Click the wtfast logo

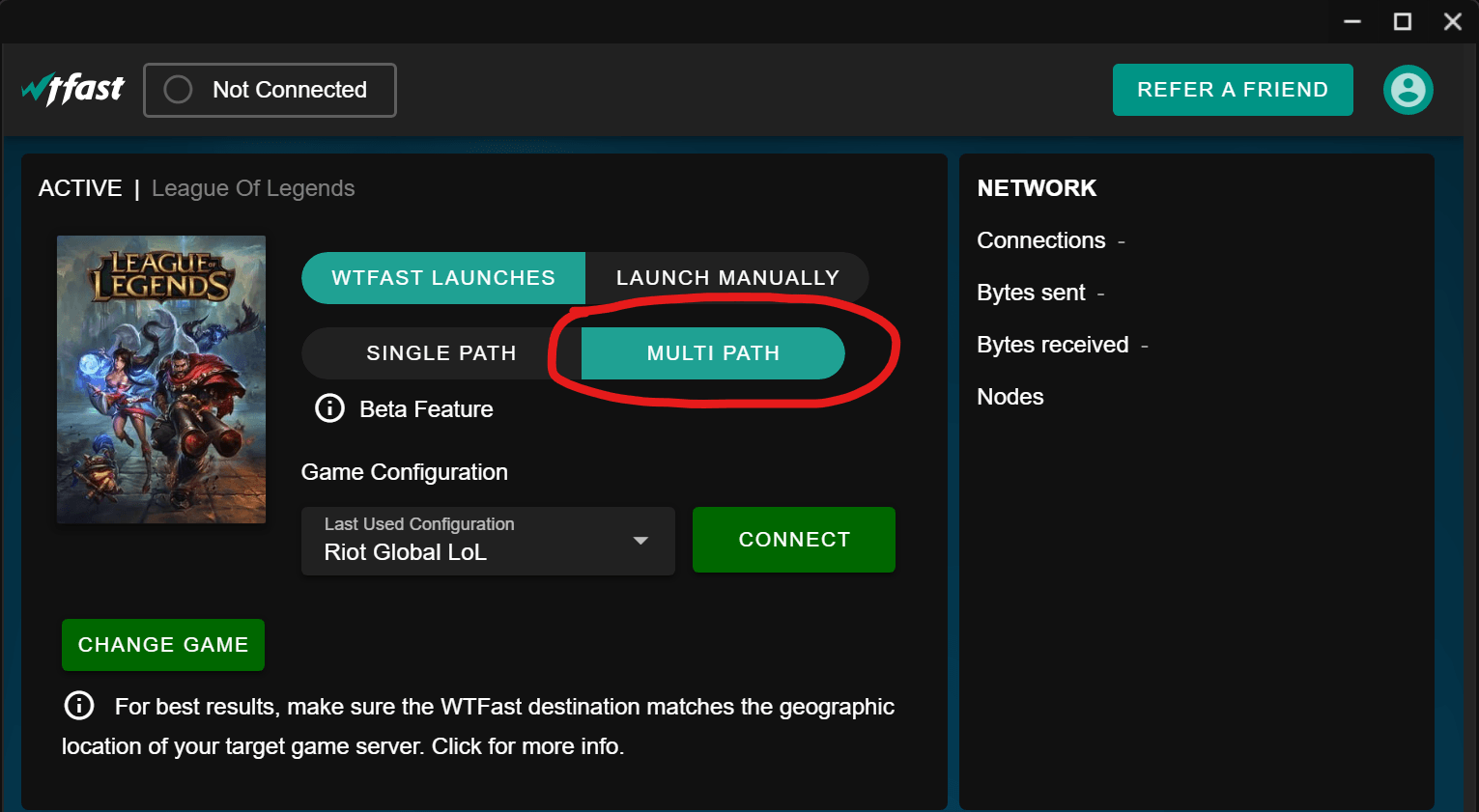point(72,89)
